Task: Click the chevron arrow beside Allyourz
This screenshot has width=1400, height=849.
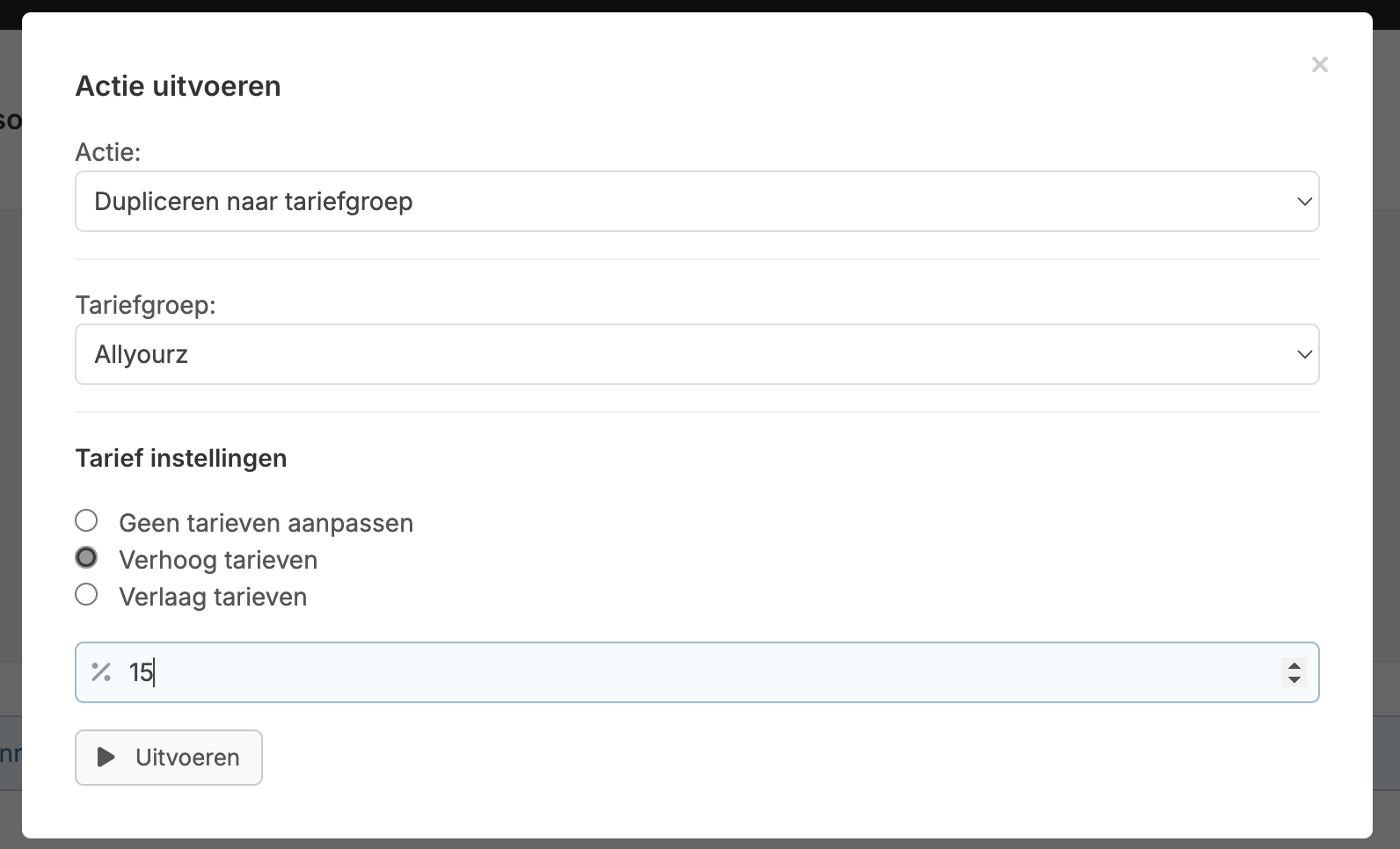Action: point(1304,354)
